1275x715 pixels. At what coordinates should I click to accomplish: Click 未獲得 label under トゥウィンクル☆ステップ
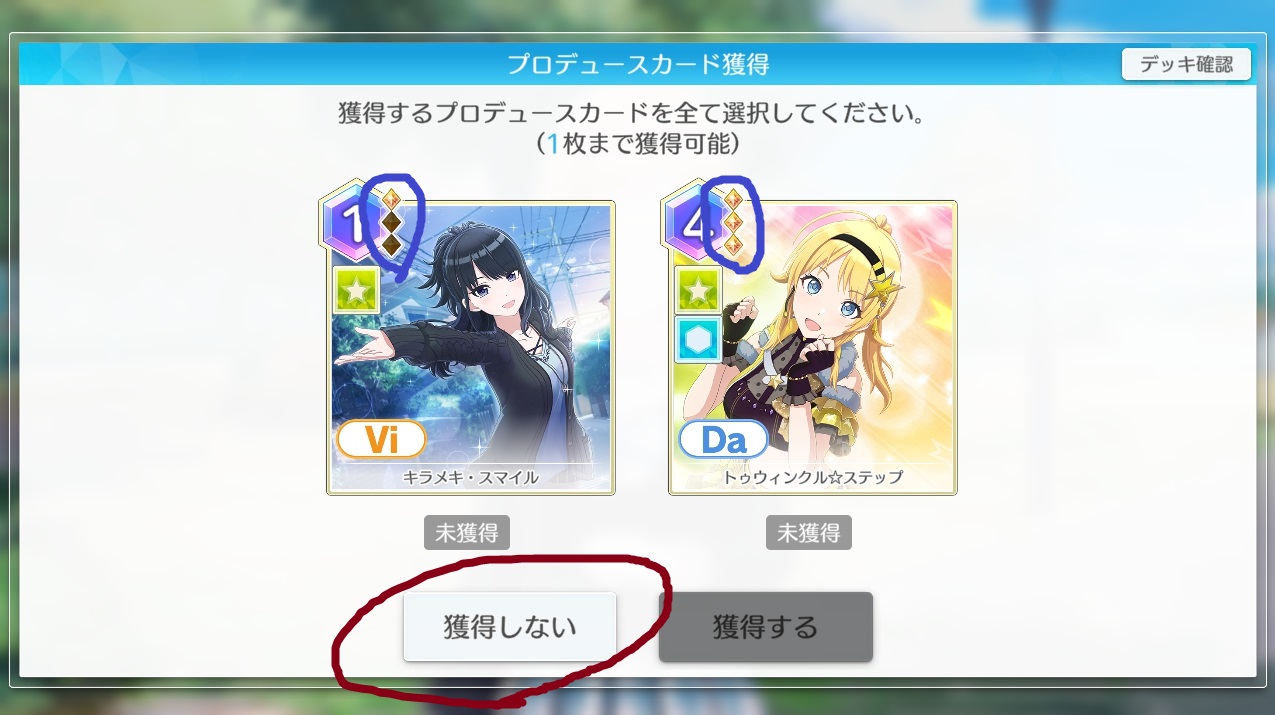(x=809, y=533)
